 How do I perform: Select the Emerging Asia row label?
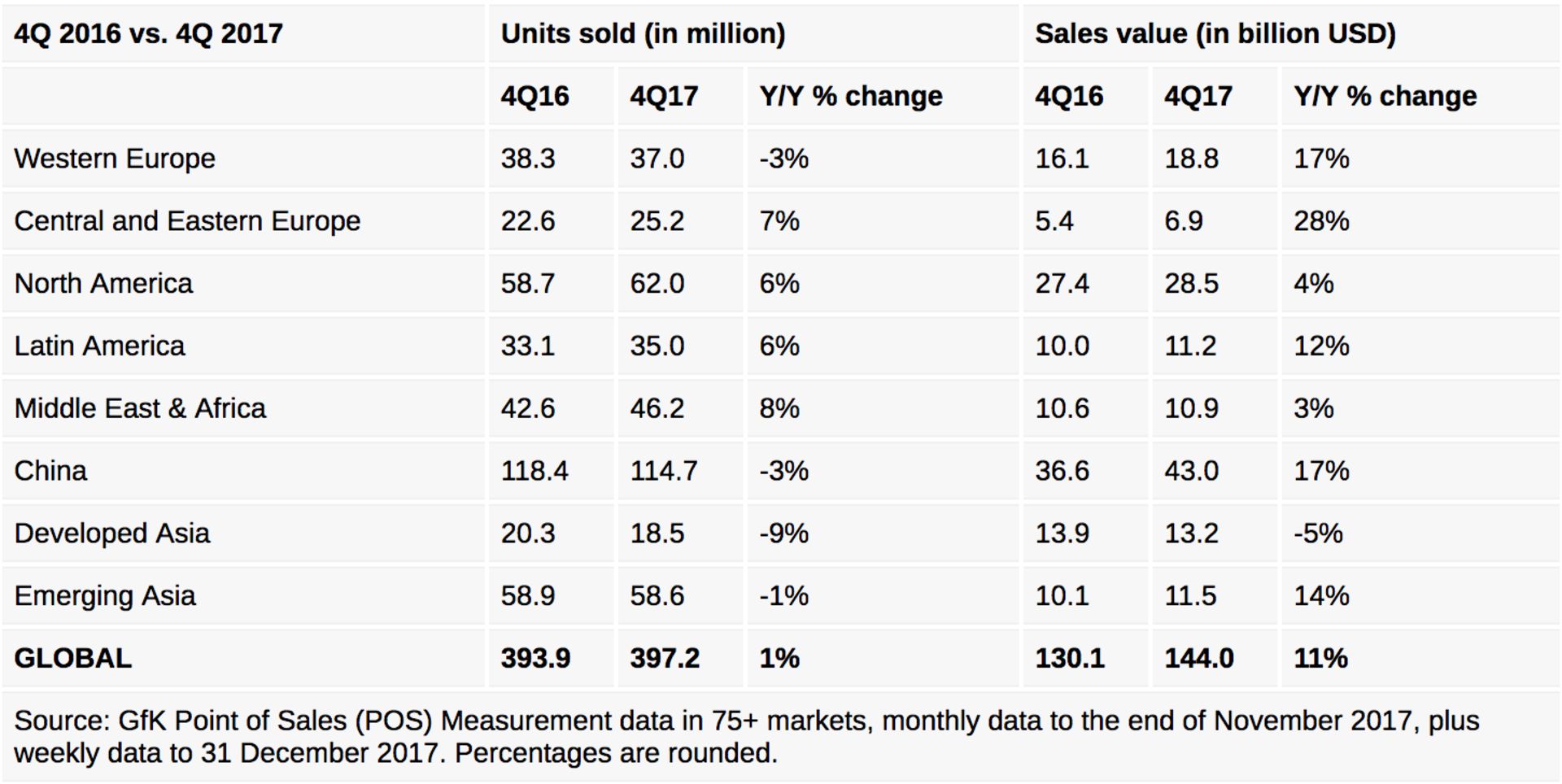coord(105,596)
